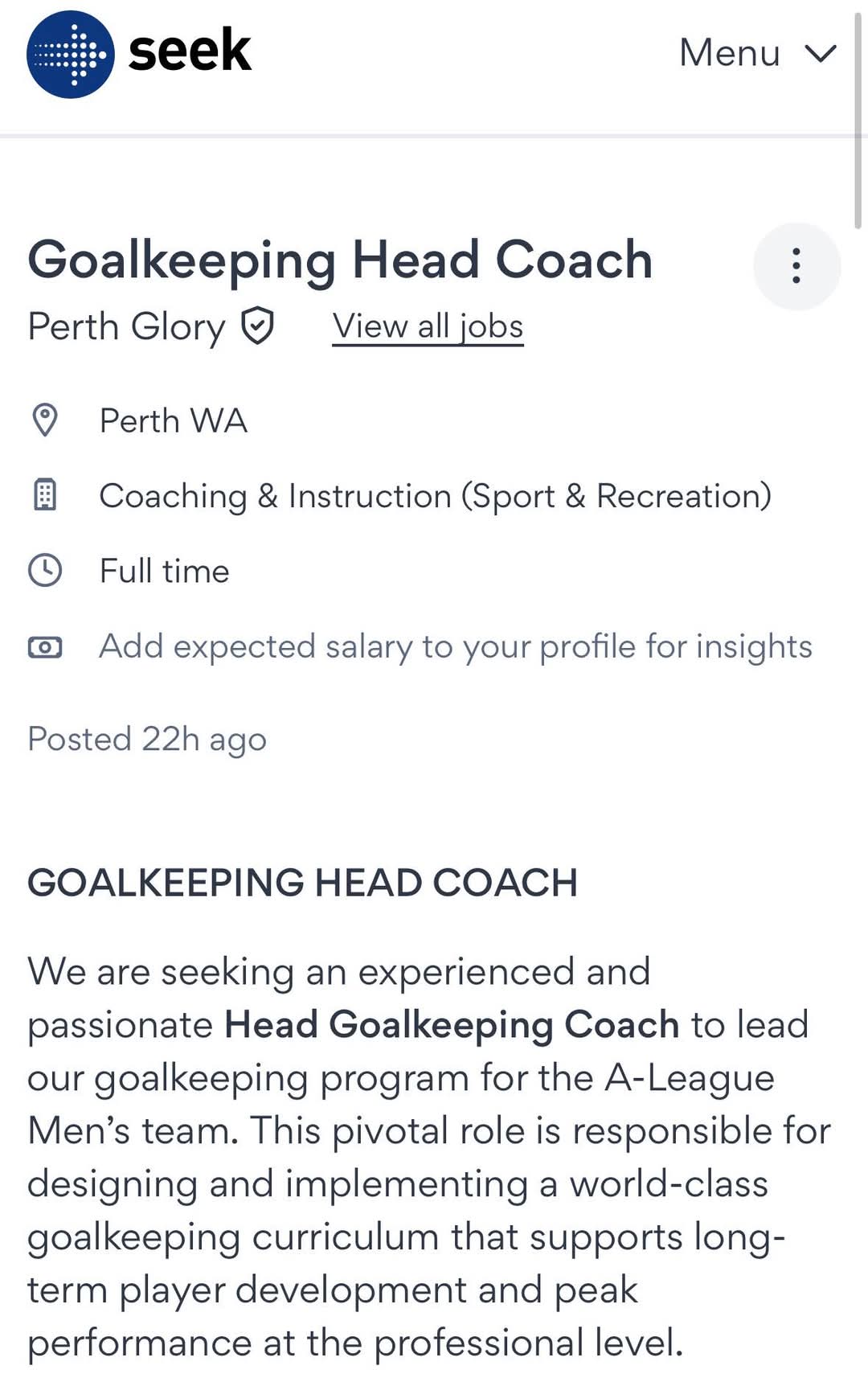Viewport: 868px width, 1382px height.
Task: Click the building classification icon
Action: pos(45,494)
